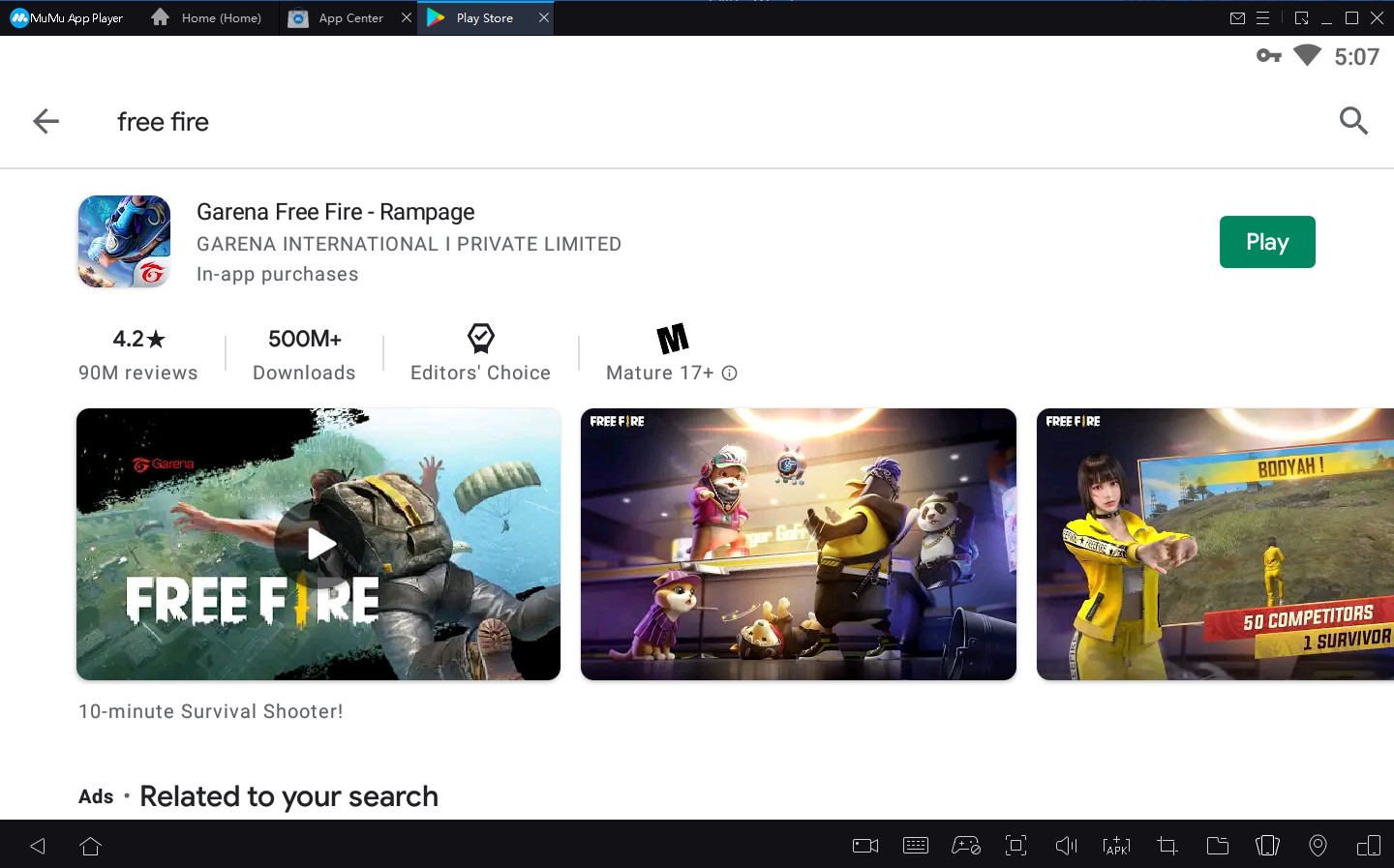Click 10-minute Survival Shooter! description

[x=211, y=711]
